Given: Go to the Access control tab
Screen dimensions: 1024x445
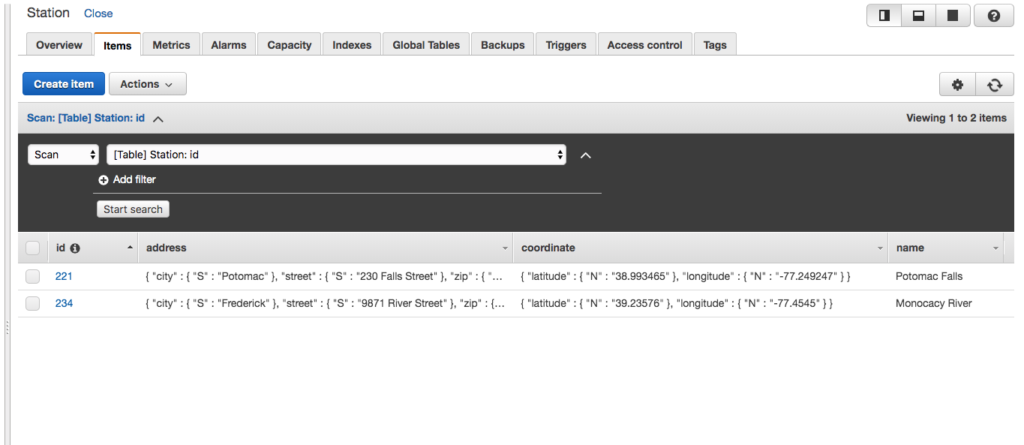Looking at the screenshot, I should coord(645,45).
